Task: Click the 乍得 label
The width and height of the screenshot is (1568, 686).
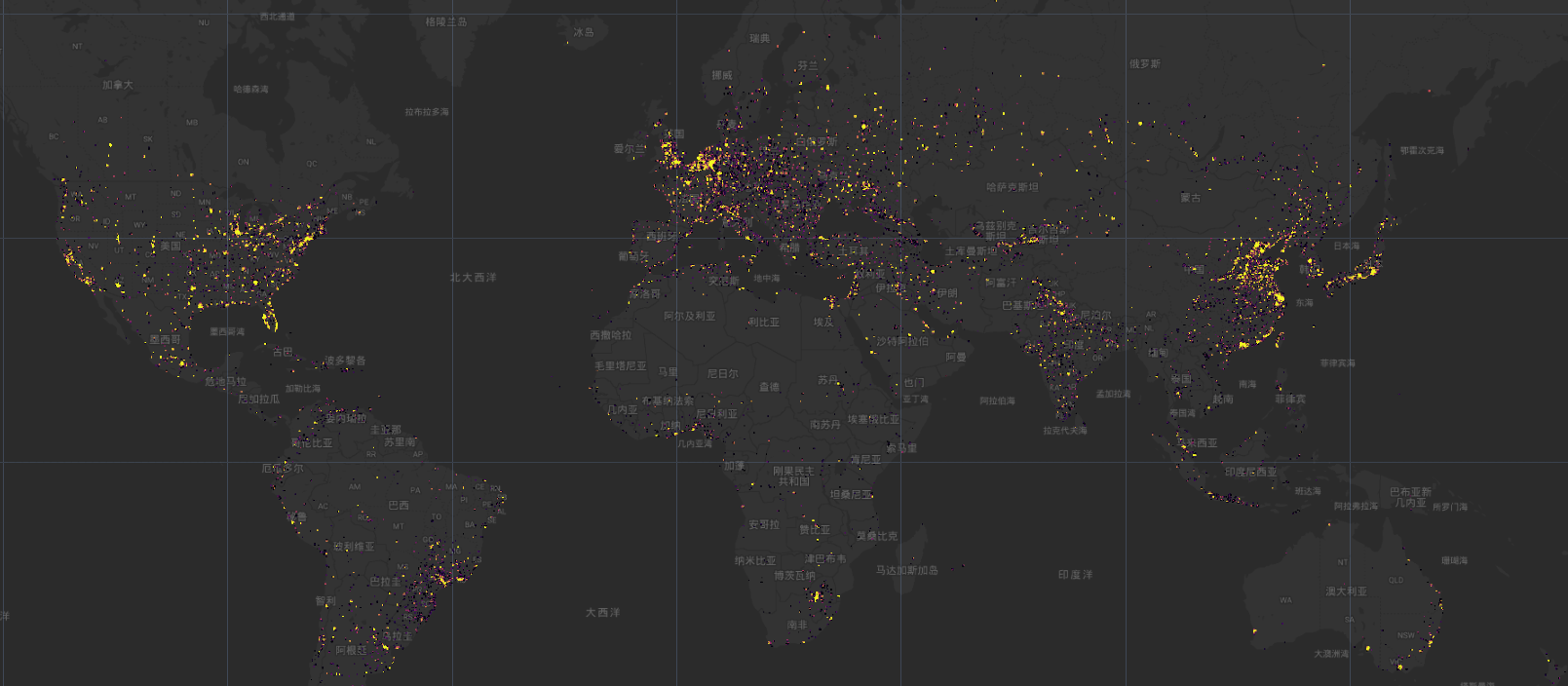Action: pyautogui.click(x=770, y=387)
